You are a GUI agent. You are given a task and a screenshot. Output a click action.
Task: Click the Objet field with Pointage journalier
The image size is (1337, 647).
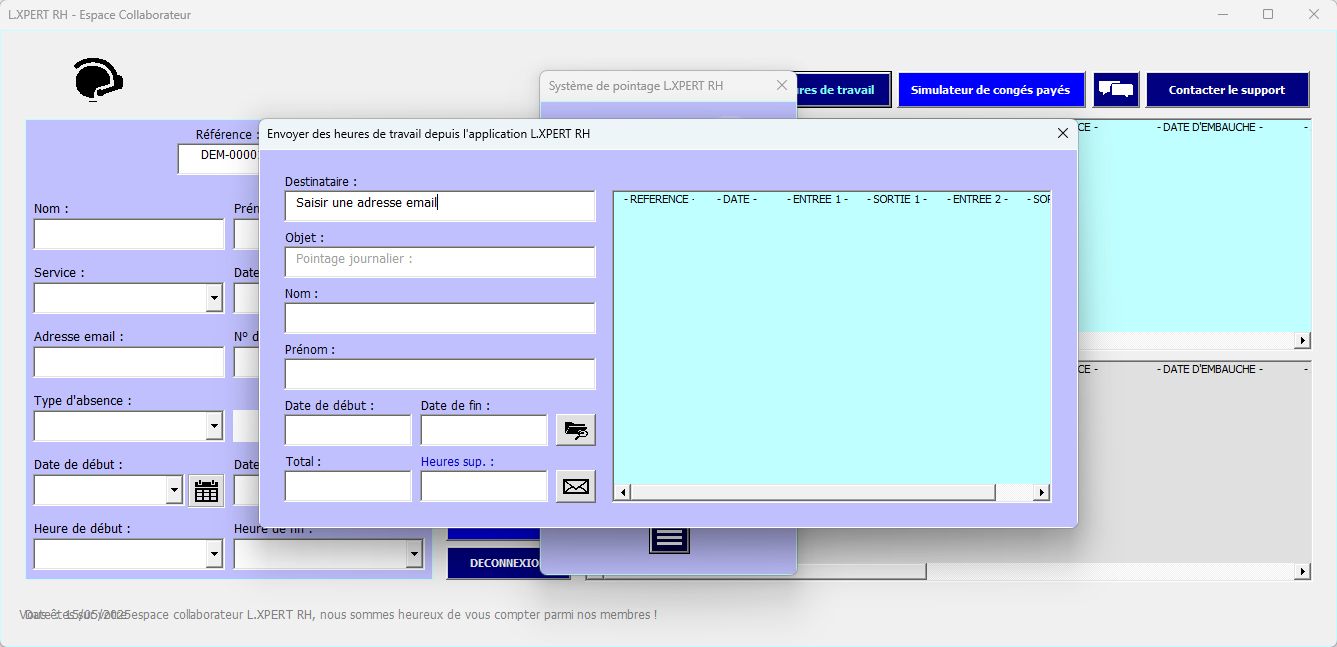tap(440, 262)
